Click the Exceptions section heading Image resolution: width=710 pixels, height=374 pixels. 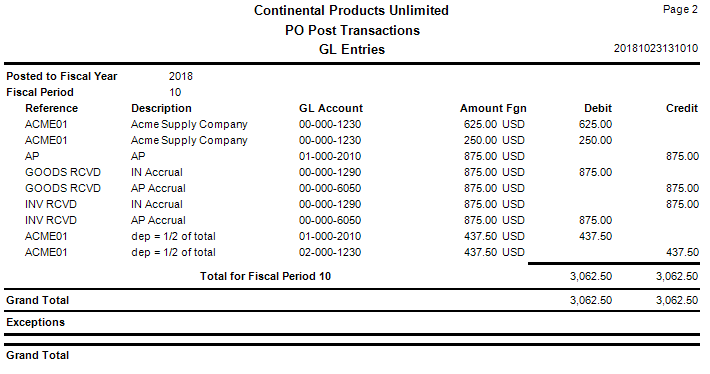(35, 322)
